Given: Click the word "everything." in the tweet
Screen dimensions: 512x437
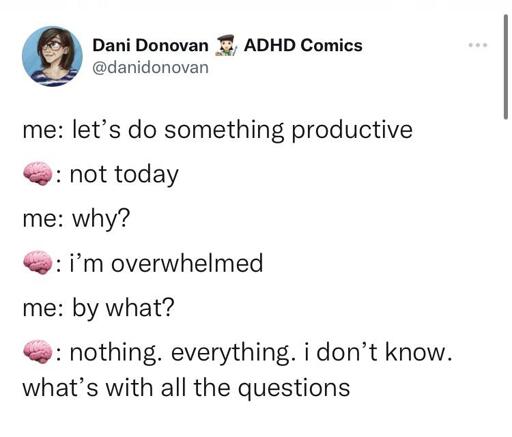Looking at the screenshot, I should (x=233, y=354).
